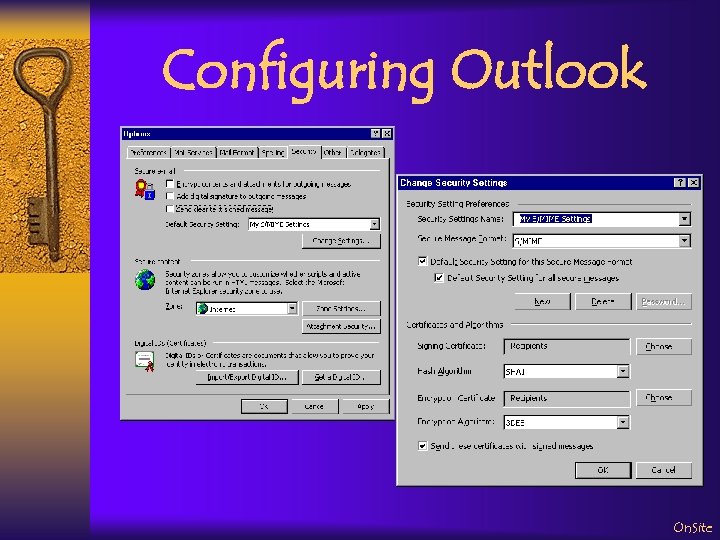Click the Signing Certificate Recipients field
This screenshot has width=720, height=540.
567,347
